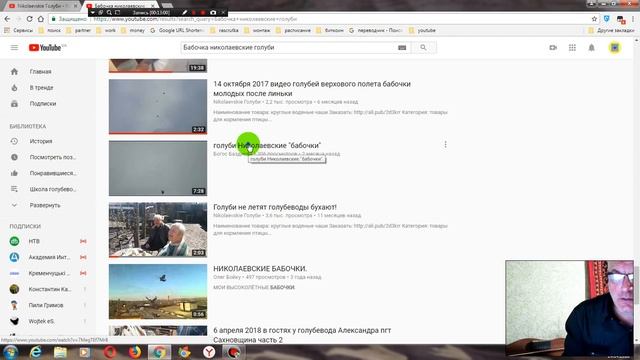This screenshot has width=640, height=360.
Task: Open the Windows Start button
Action: click(x=11, y=352)
